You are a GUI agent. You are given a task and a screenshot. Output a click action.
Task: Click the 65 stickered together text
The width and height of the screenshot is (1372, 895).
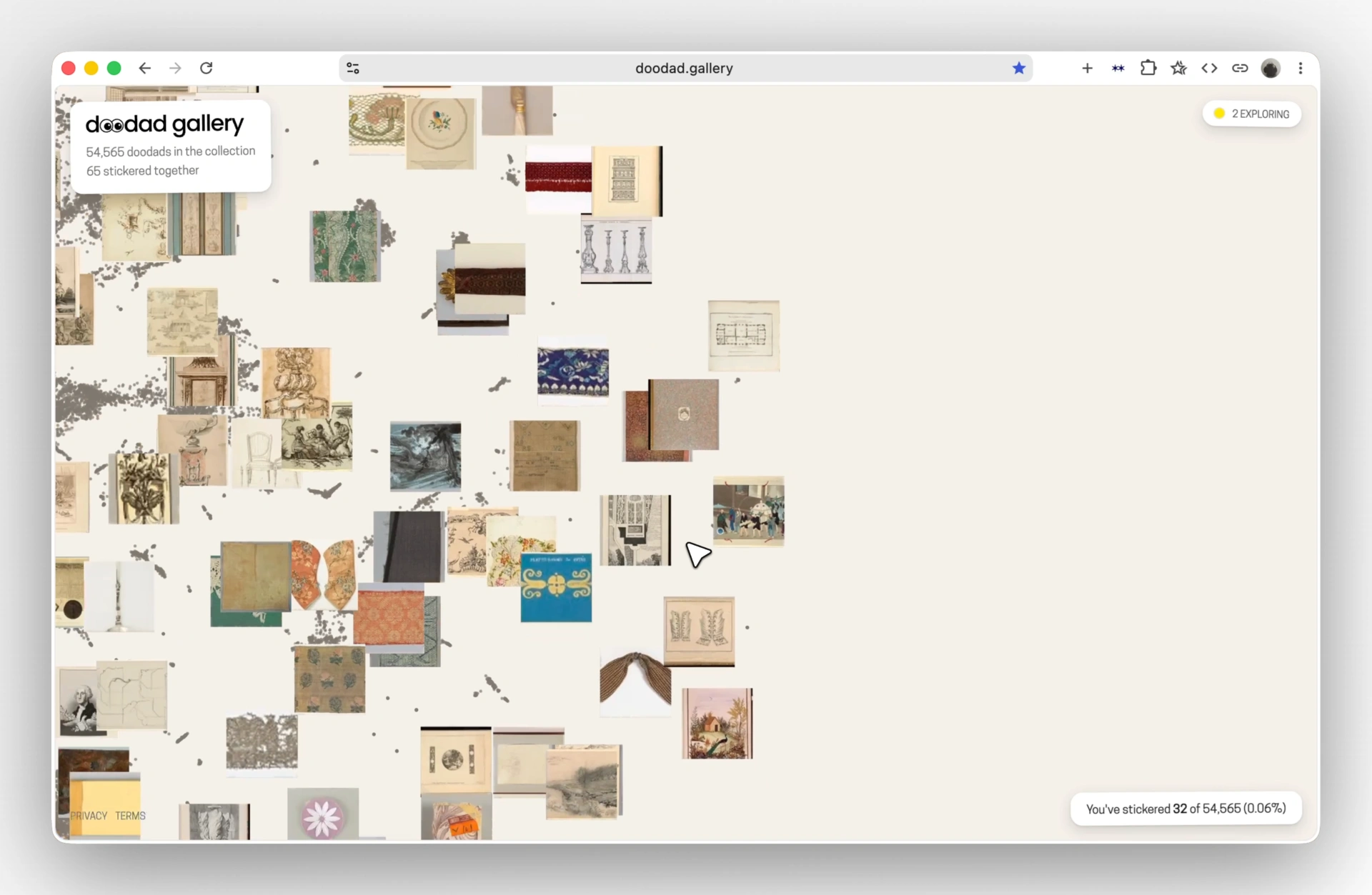click(143, 171)
